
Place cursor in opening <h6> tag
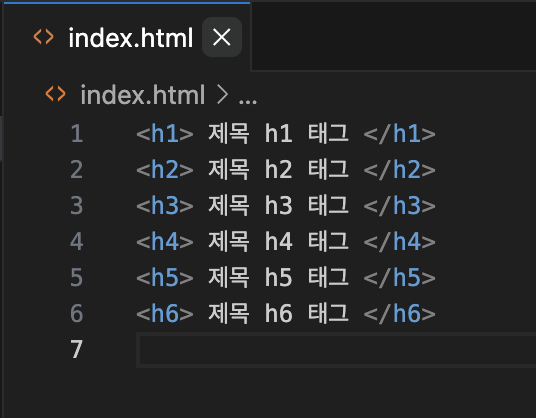click(x=165, y=313)
